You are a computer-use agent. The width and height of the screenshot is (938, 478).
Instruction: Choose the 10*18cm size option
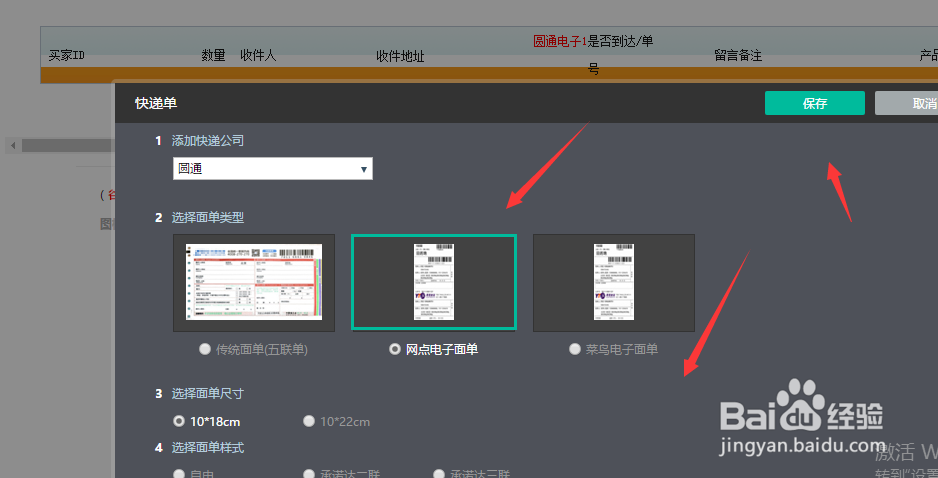point(179,421)
